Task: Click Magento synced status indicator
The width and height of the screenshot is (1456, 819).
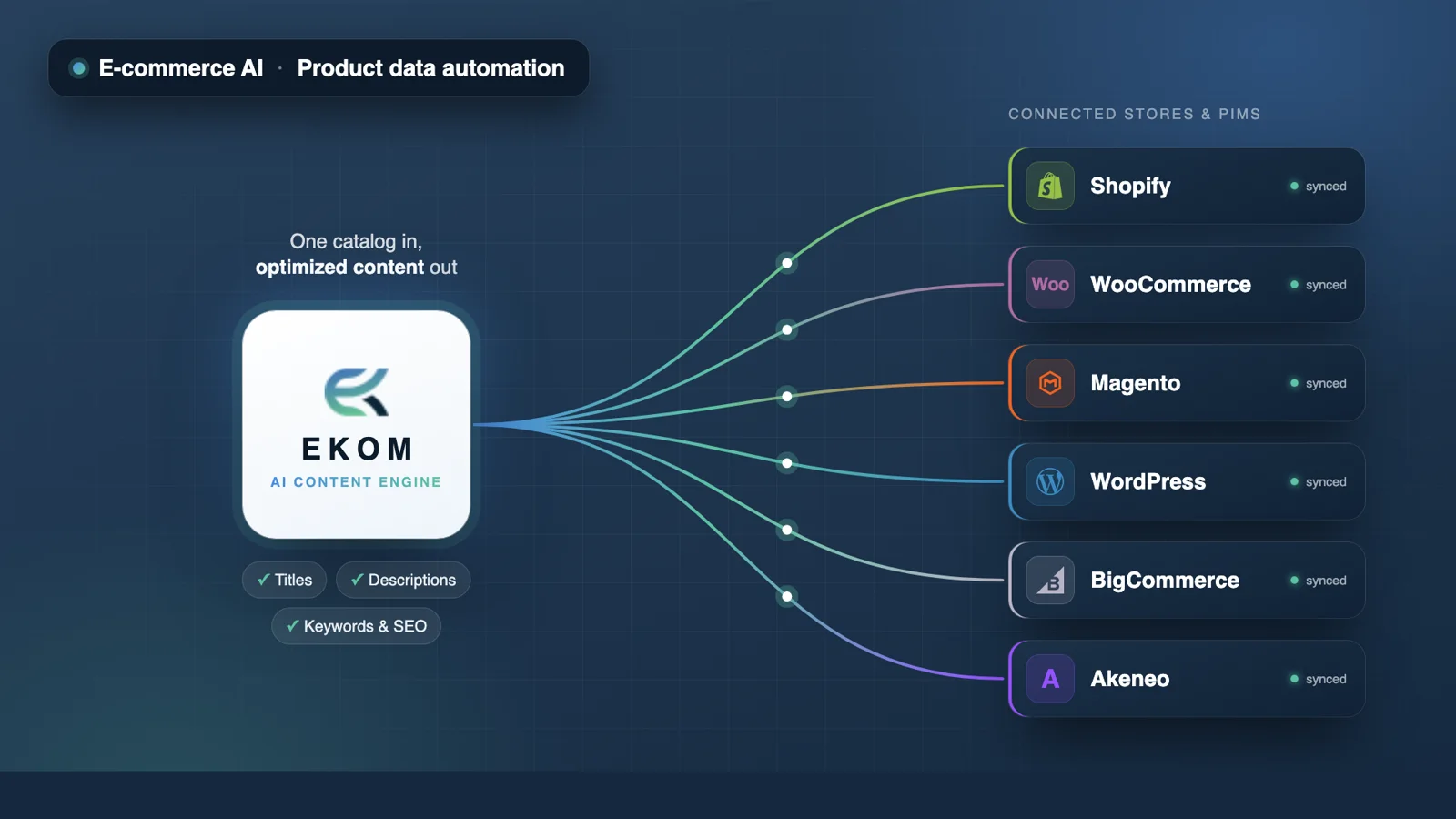Action: [1318, 383]
